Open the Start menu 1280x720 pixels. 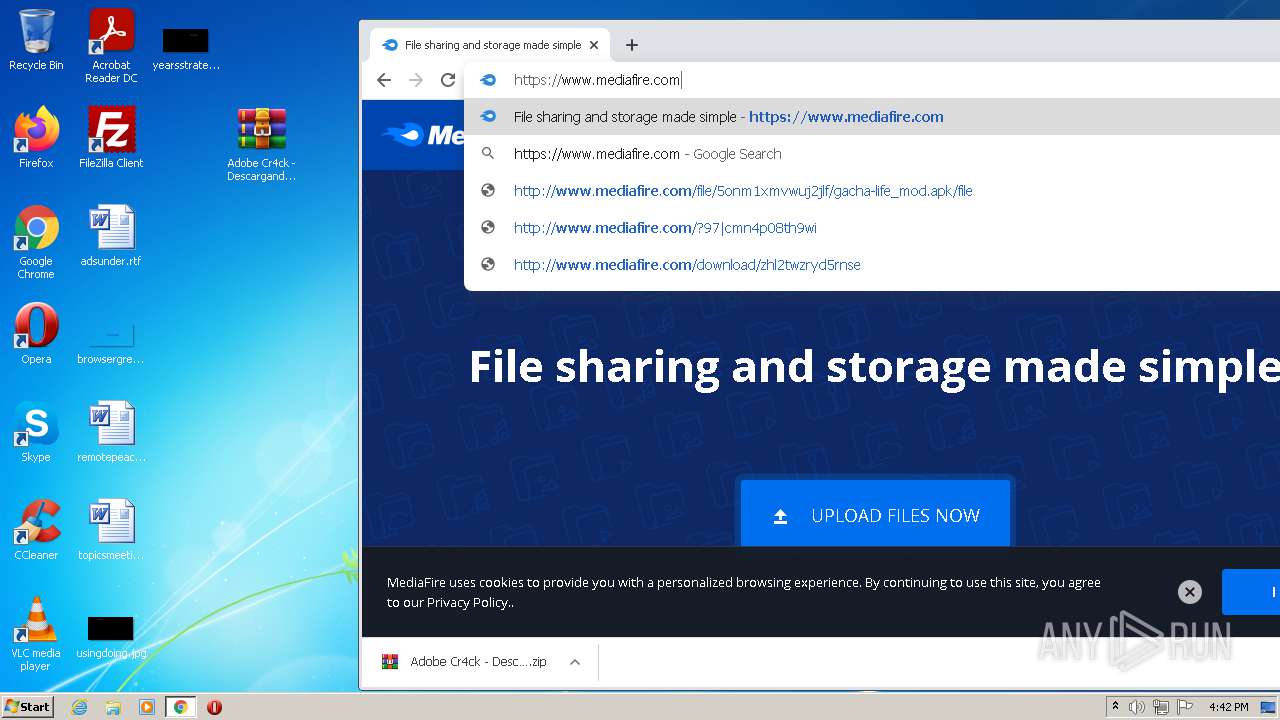(x=28, y=707)
